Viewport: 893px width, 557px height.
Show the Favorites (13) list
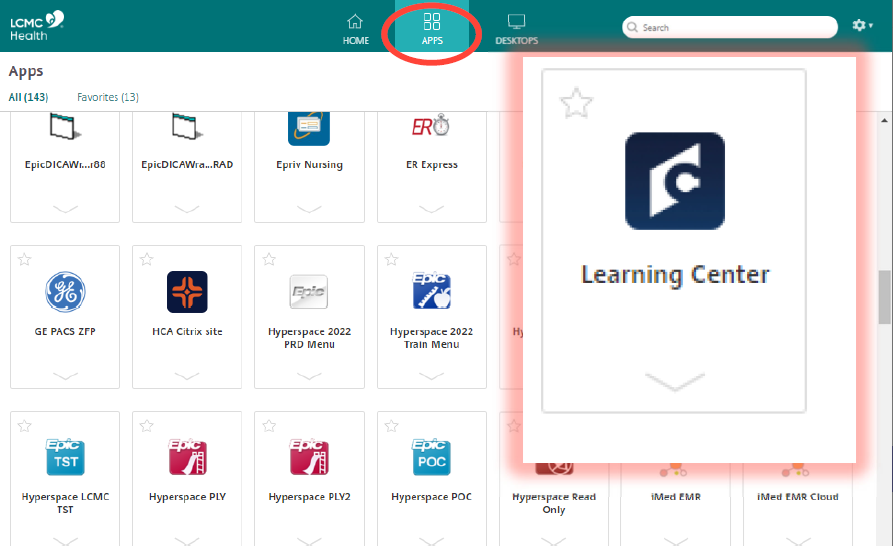108,97
